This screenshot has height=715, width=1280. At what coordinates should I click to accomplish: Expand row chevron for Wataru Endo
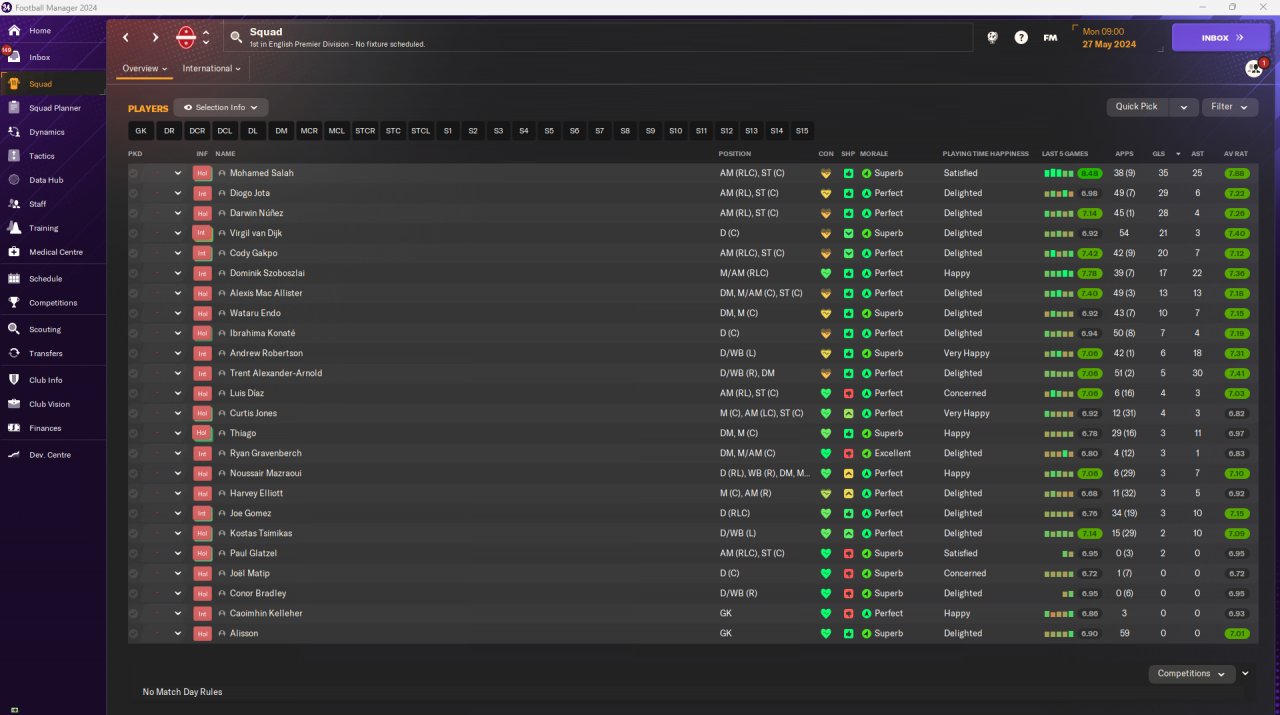178,313
